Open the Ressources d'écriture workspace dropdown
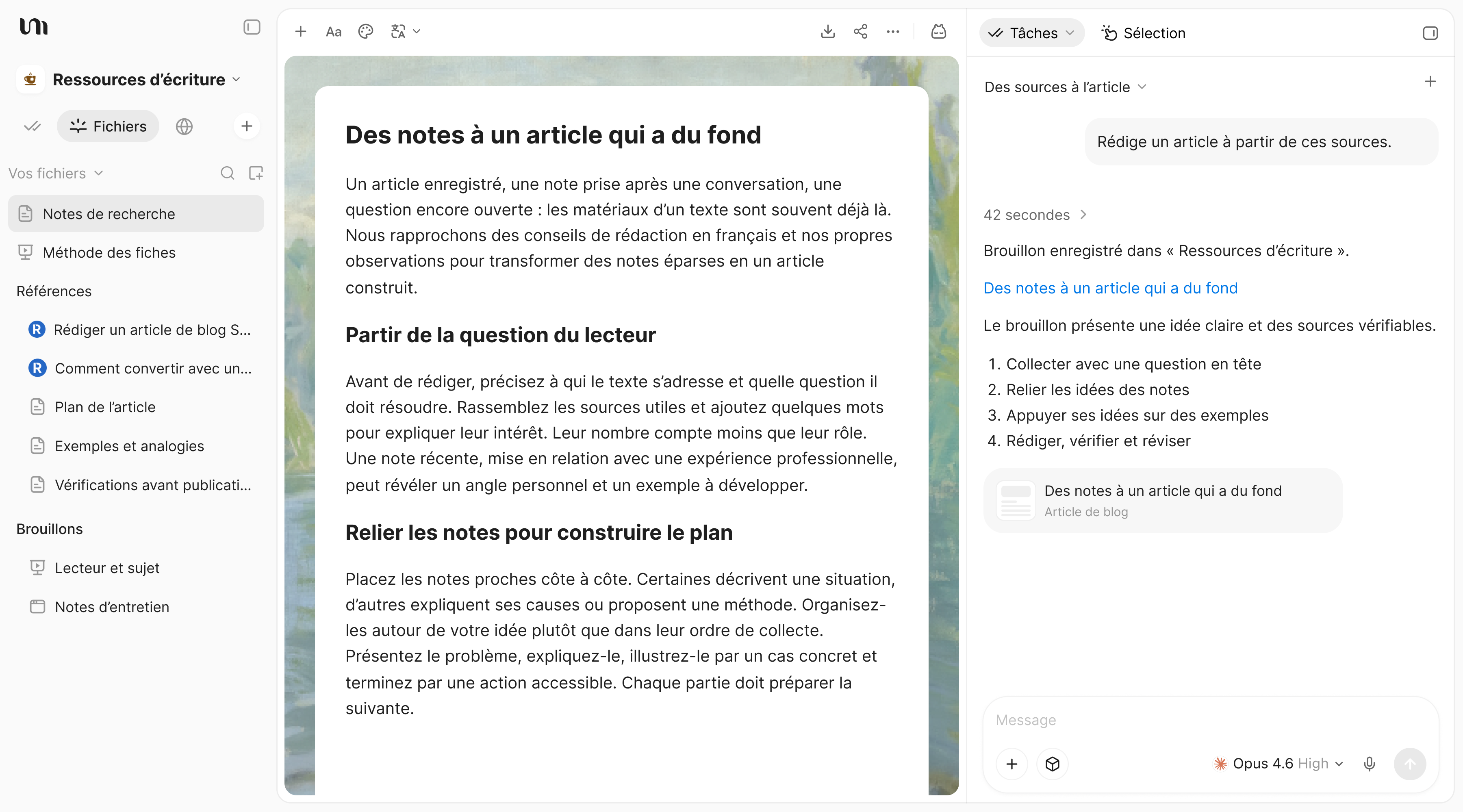The image size is (1463, 812). pos(130,80)
